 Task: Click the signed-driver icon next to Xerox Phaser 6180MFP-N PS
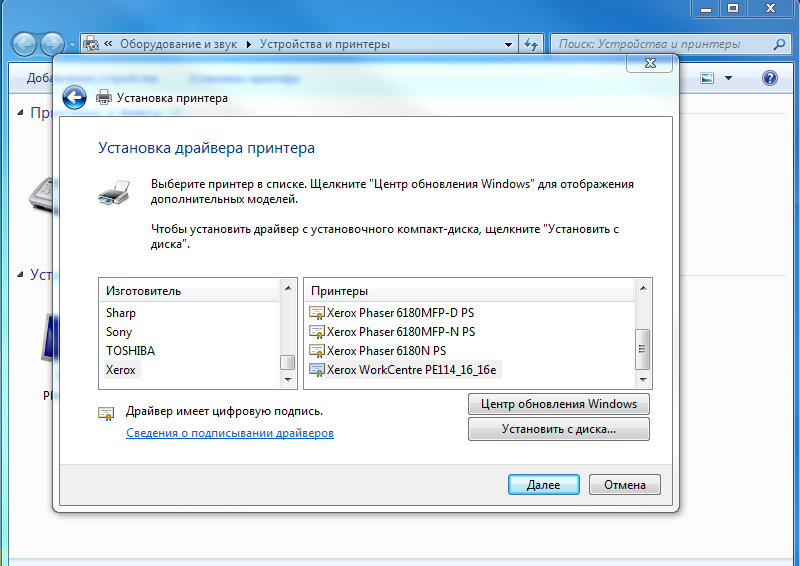tap(317, 332)
